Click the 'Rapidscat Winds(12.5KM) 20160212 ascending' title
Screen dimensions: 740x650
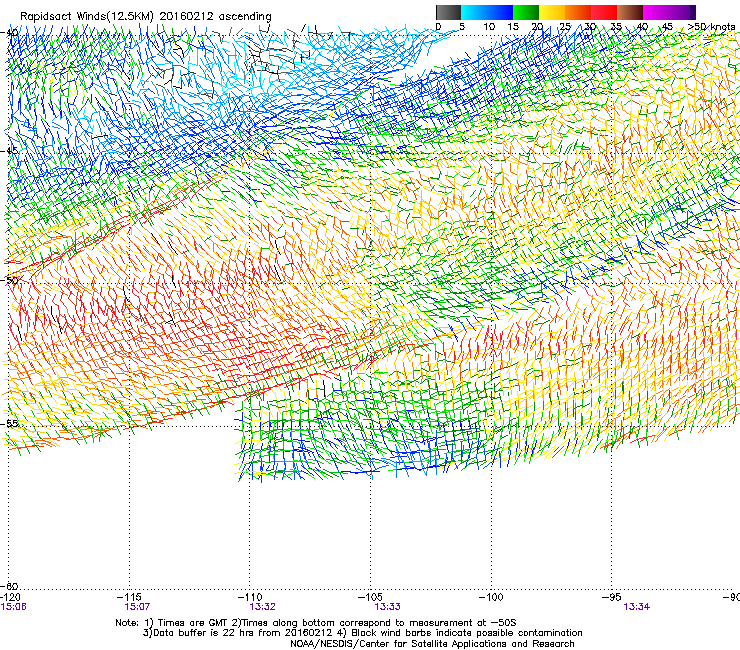point(146,17)
